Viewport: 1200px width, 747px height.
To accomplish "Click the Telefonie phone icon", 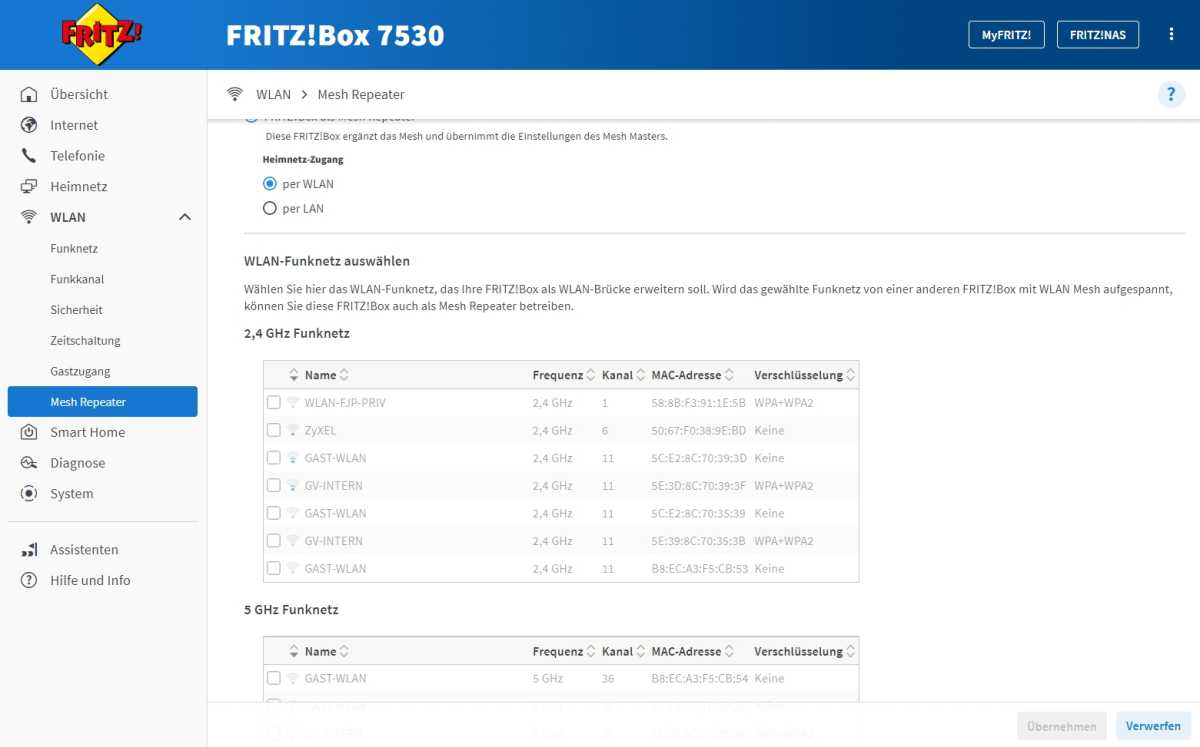I will [29, 156].
